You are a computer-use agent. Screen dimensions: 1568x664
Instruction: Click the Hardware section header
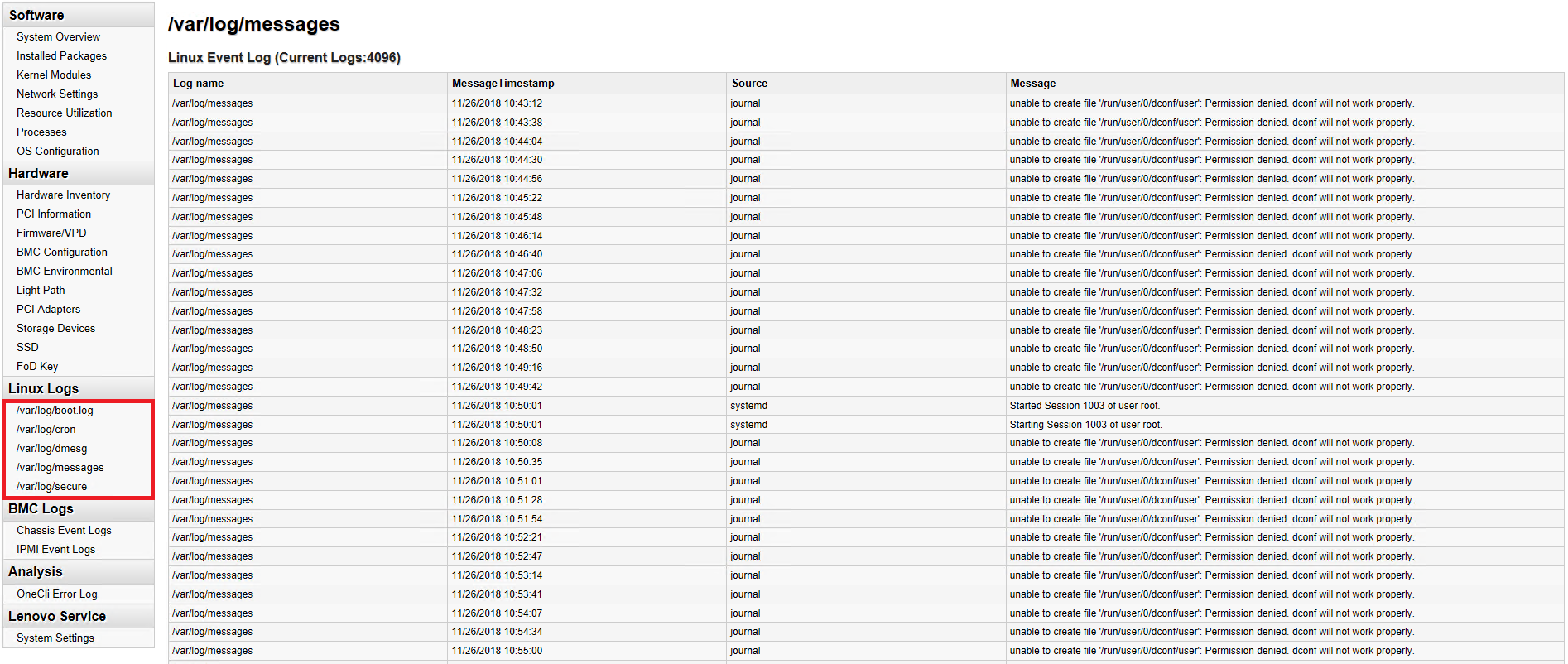point(79,173)
